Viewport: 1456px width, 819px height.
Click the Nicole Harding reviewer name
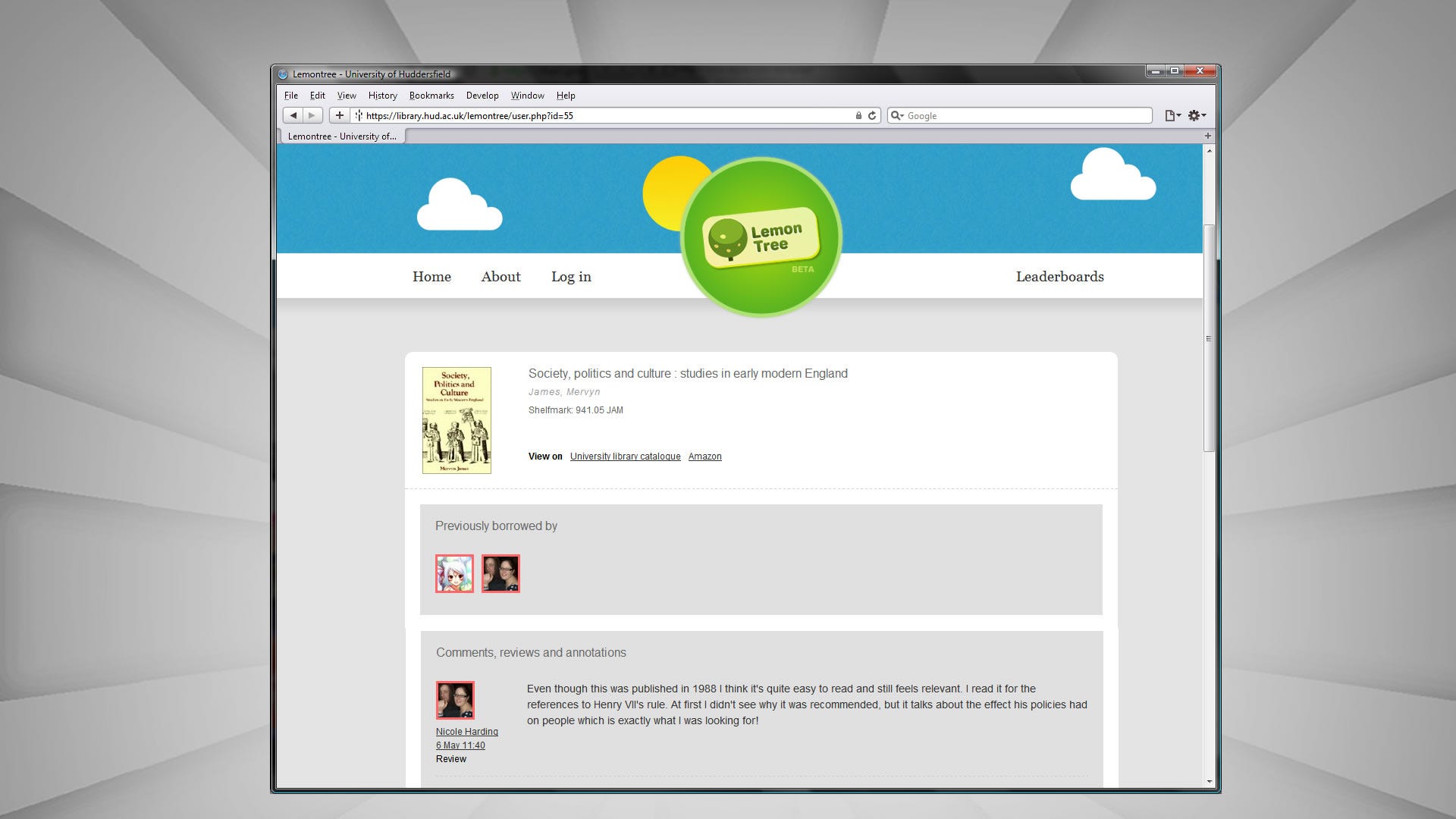466,732
